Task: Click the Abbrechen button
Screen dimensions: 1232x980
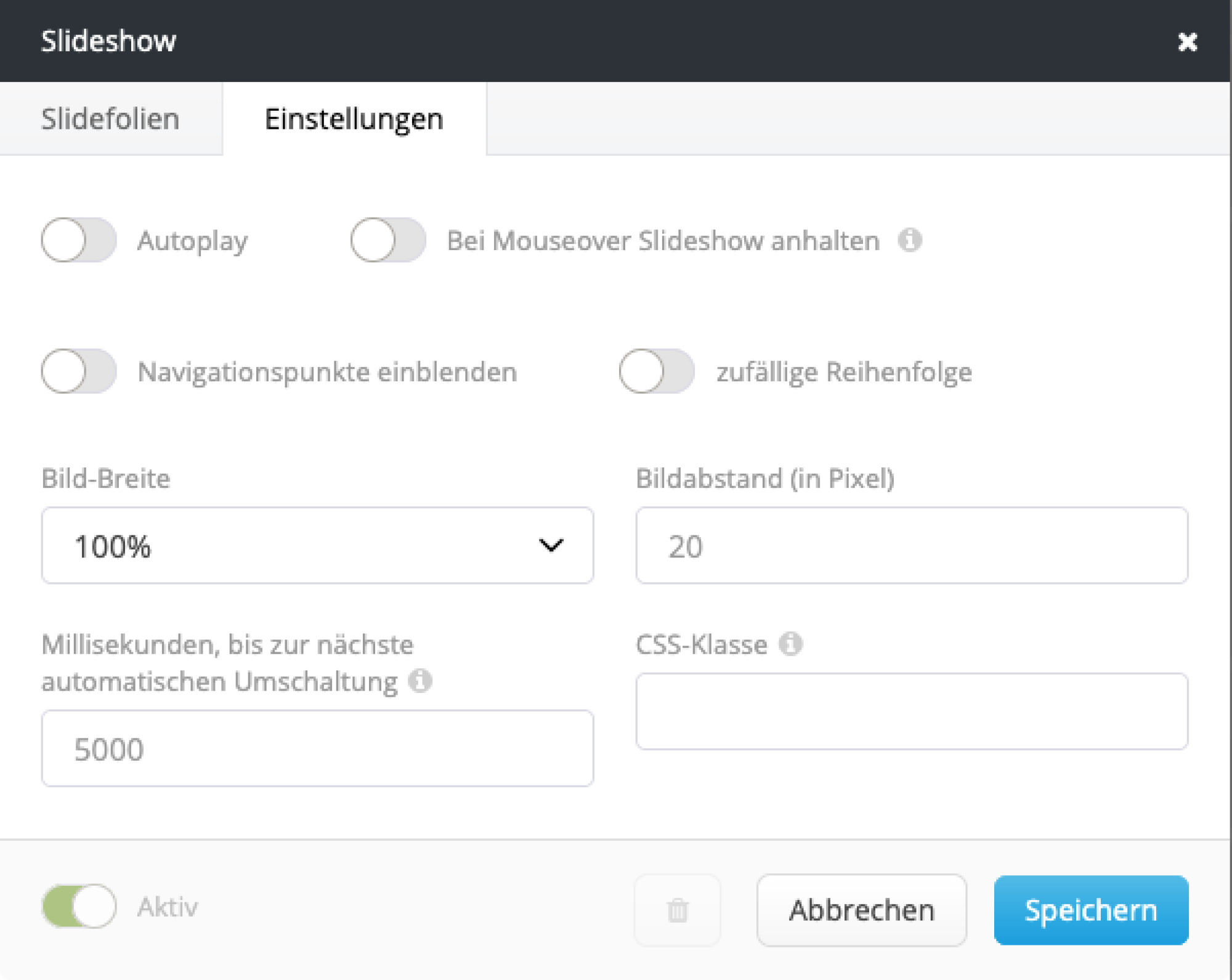Action: coord(861,909)
